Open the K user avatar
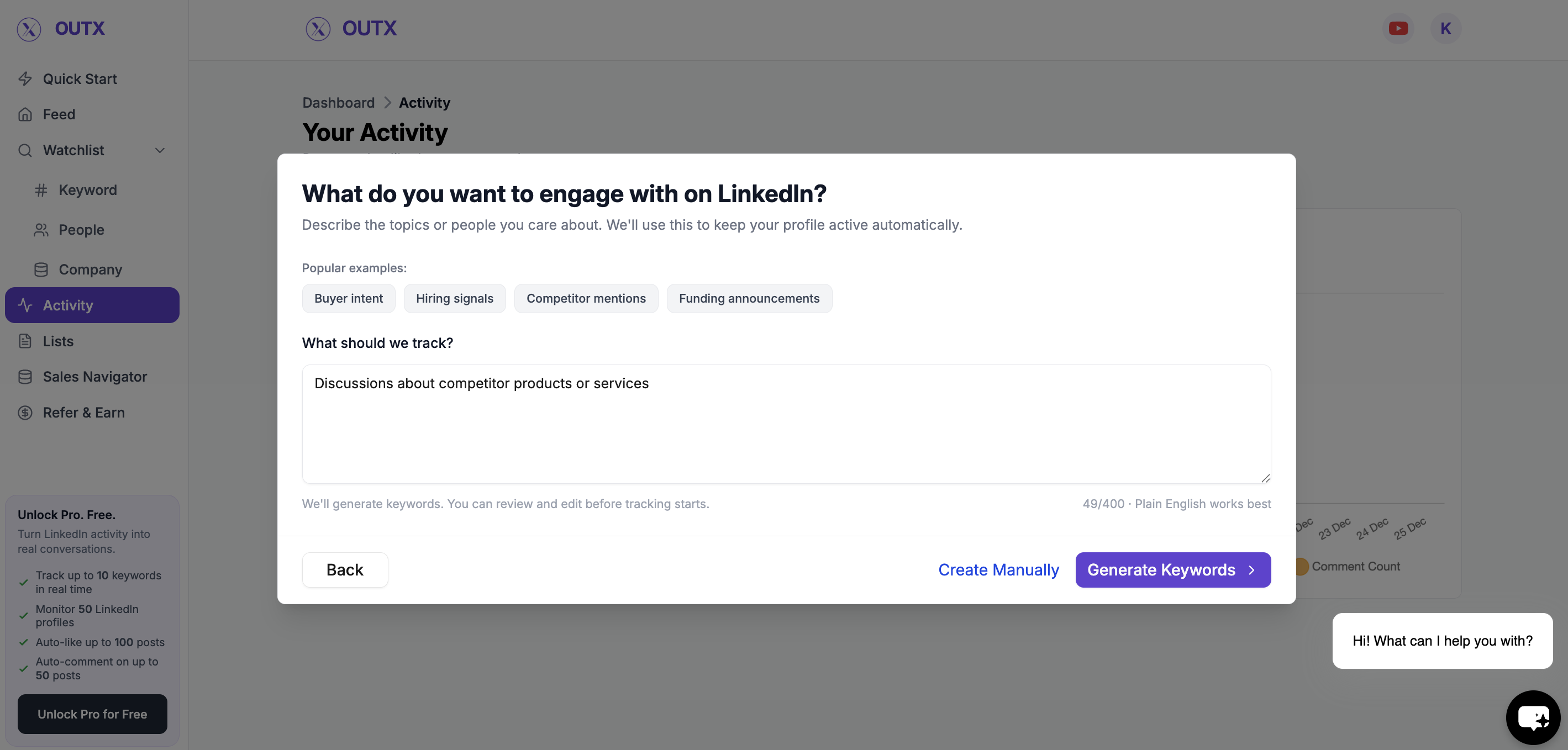The image size is (1568, 750). (x=1445, y=29)
